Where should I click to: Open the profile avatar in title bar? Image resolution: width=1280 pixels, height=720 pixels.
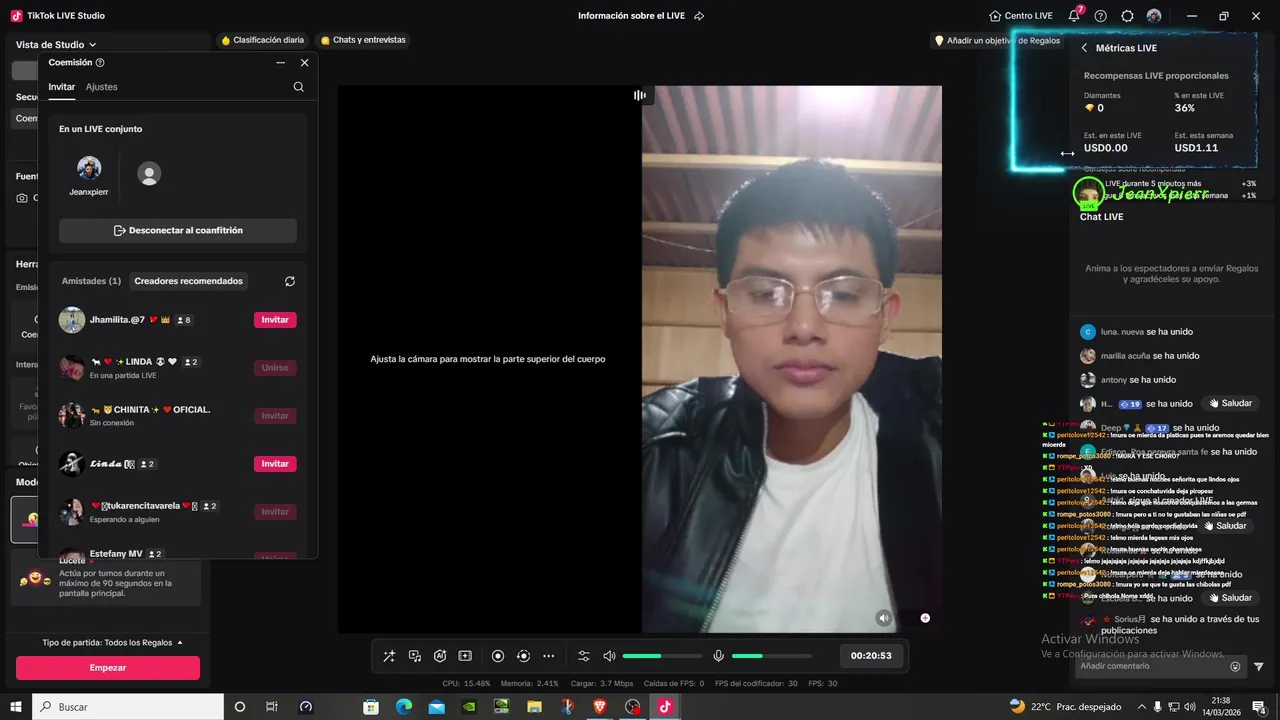click(1154, 16)
